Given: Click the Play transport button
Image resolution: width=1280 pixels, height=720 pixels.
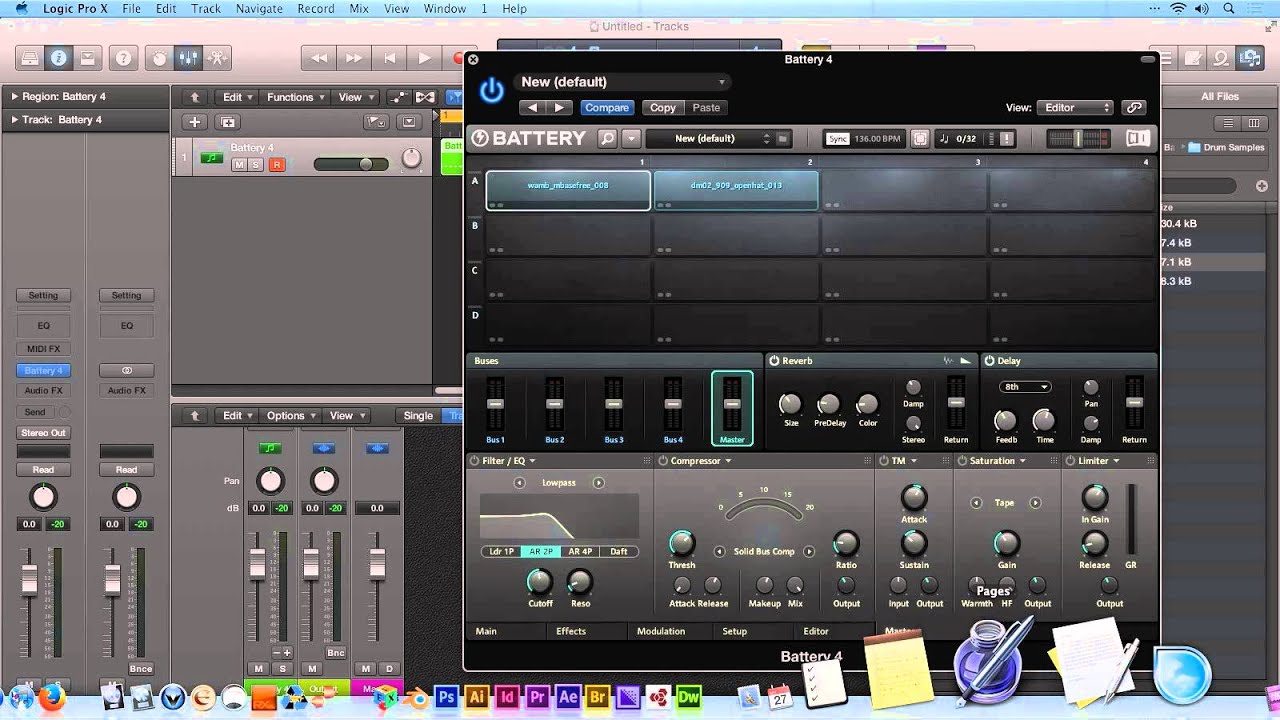Looking at the screenshot, I should [x=425, y=58].
